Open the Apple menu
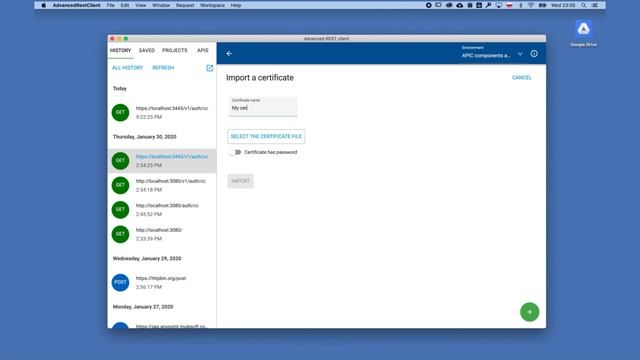This screenshot has width=640, height=360. (x=43, y=5)
